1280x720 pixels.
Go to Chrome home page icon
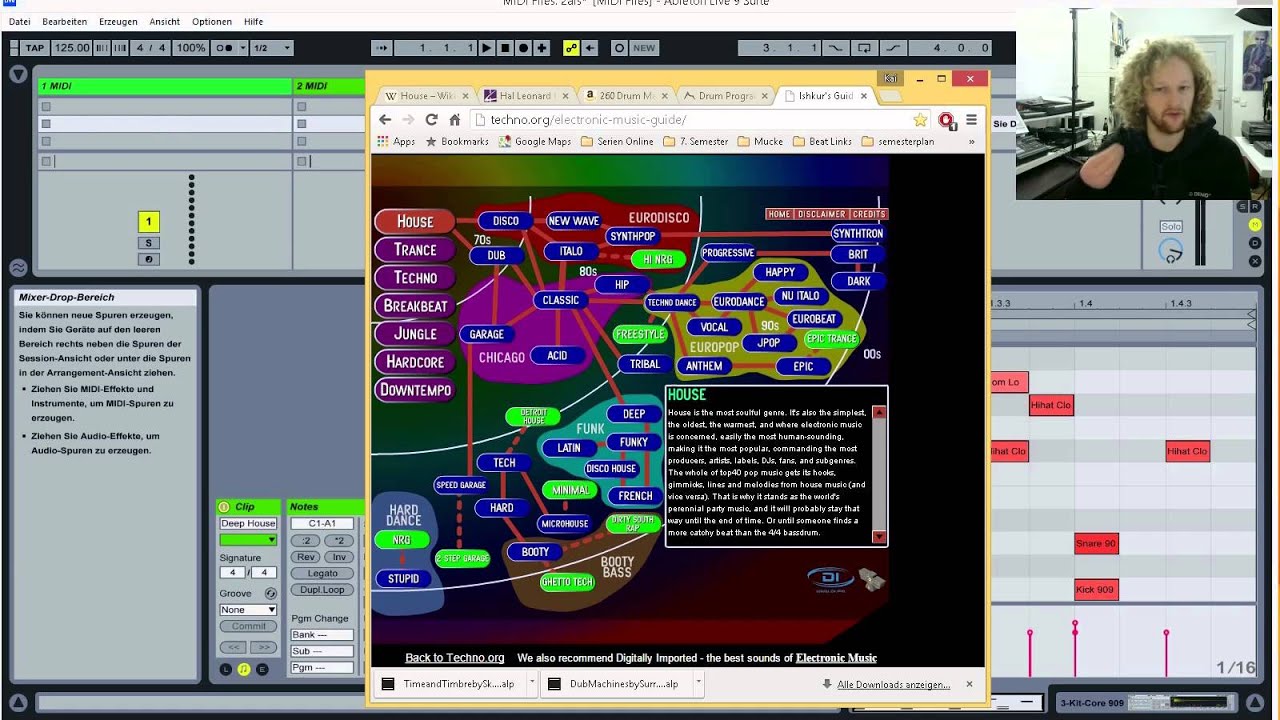(454, 119)
